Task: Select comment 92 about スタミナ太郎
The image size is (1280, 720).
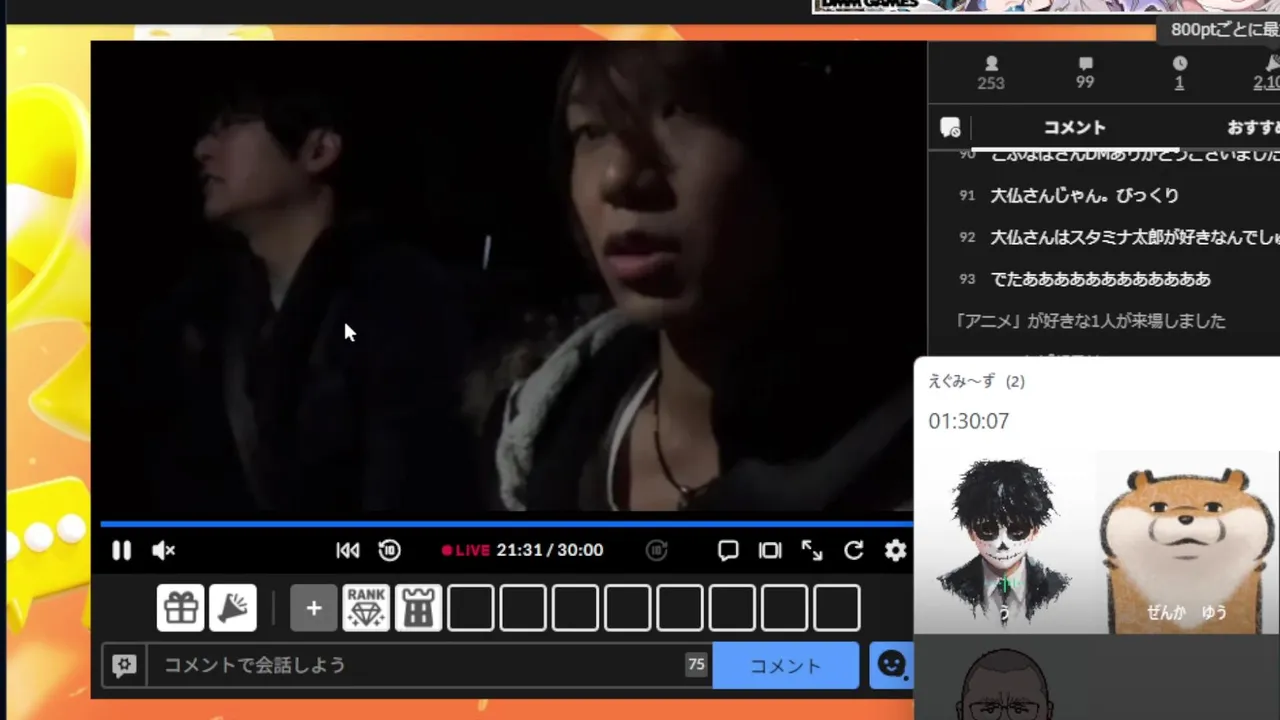Action: coord(1134,237)
